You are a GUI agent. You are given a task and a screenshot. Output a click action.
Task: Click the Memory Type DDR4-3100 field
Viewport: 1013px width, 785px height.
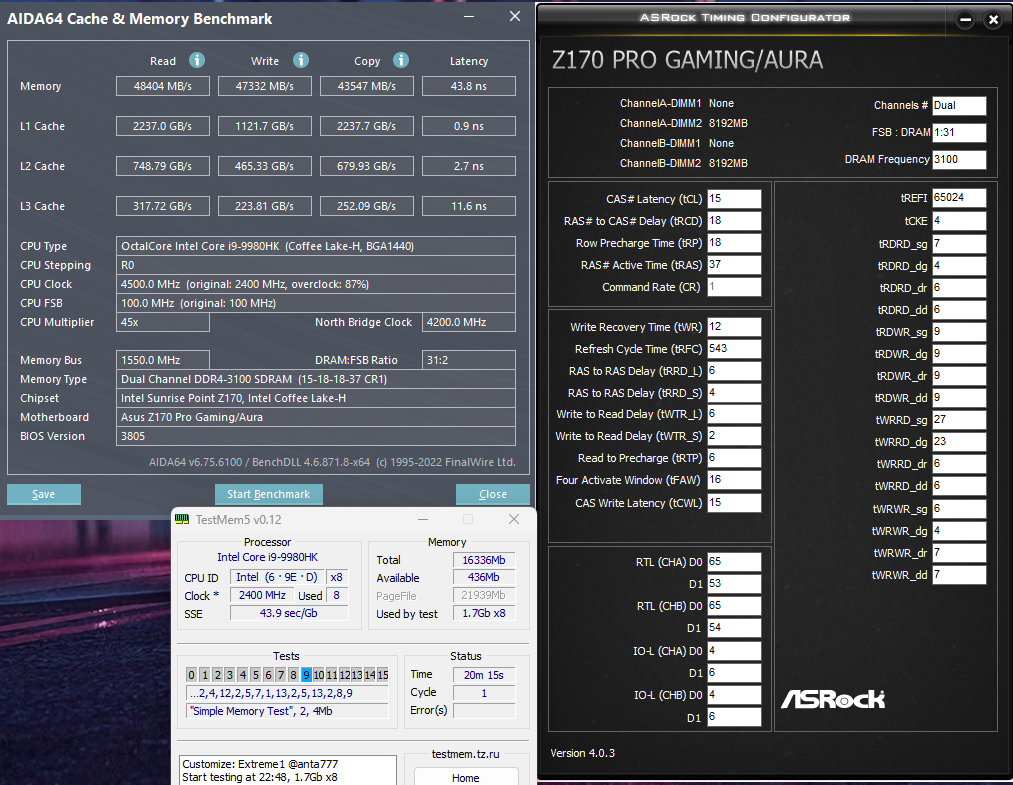(x=316, y=379)
